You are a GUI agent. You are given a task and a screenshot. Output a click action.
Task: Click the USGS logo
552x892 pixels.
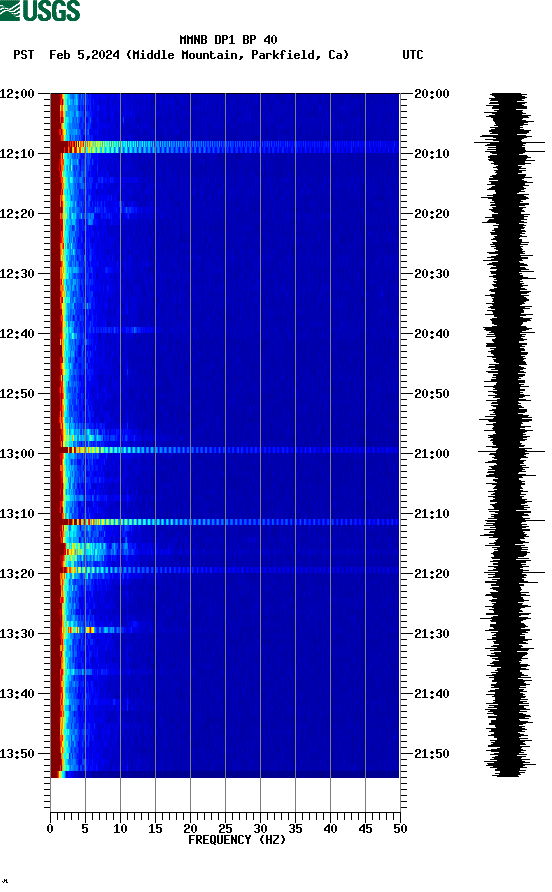40,11
